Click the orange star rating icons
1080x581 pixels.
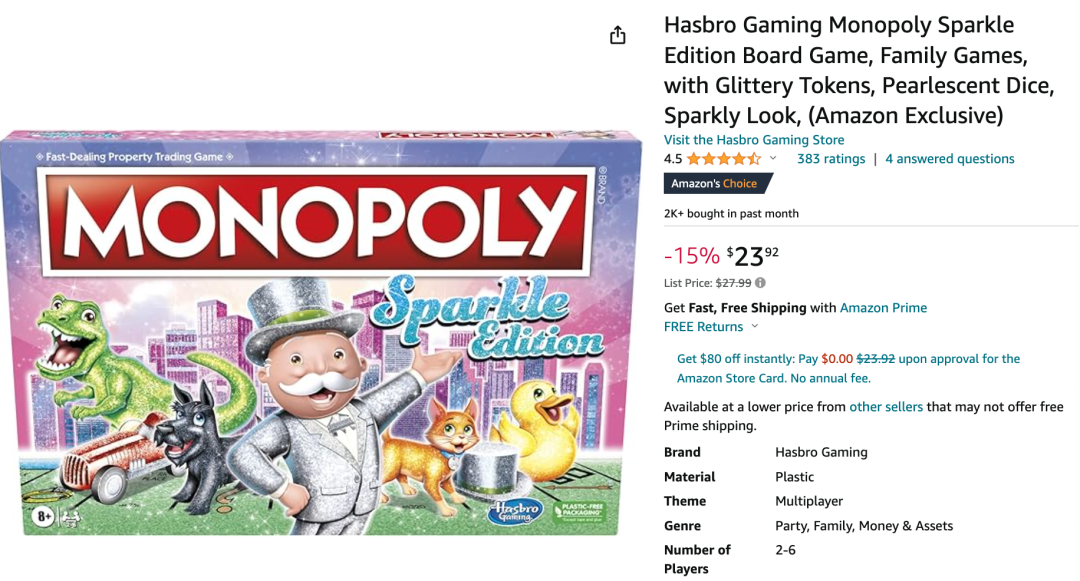(723, 159)
